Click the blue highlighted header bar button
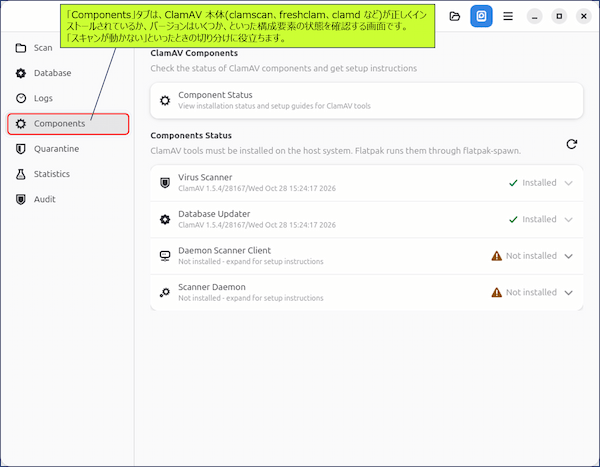Screen dimensions: 600x467 [481, 16]
